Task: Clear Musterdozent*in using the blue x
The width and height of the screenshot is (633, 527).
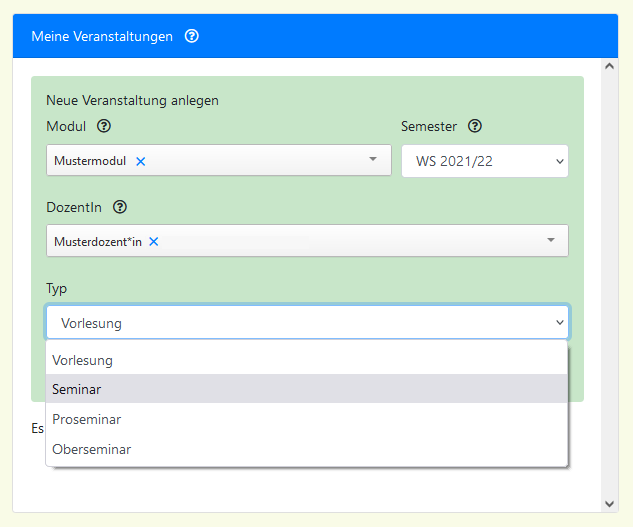Action: (154, 241)
